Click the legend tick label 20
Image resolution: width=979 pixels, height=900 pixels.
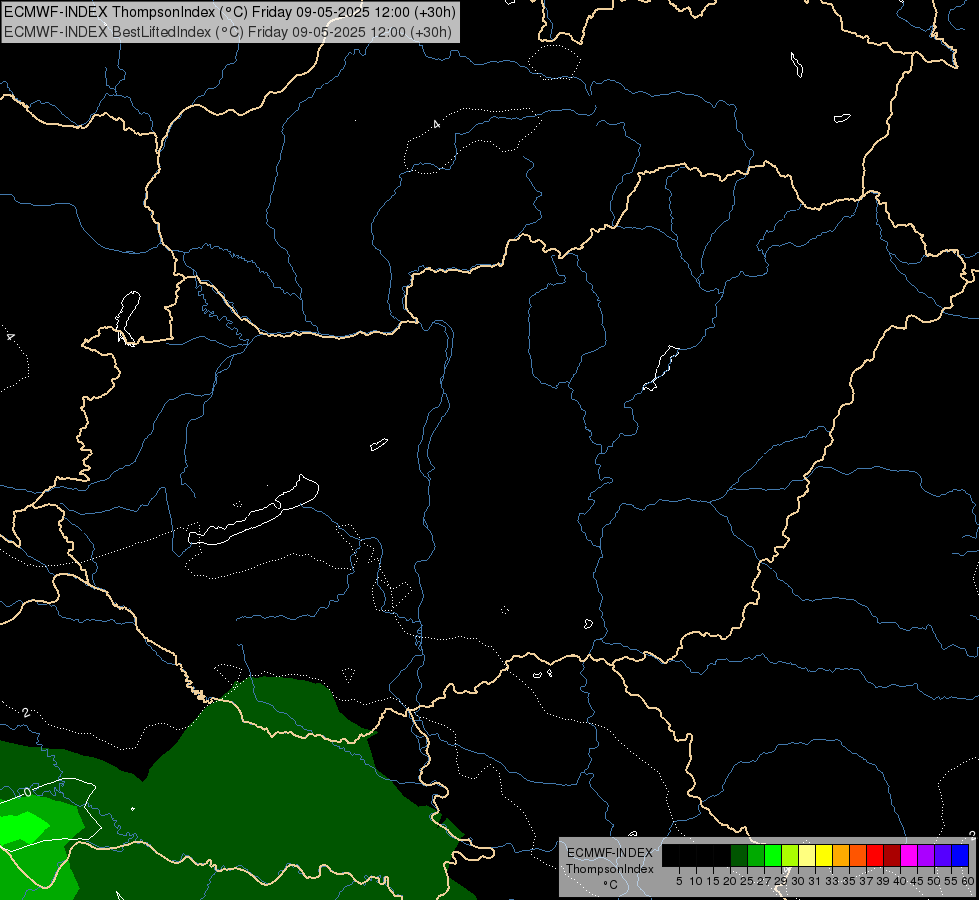coord(730,881)
